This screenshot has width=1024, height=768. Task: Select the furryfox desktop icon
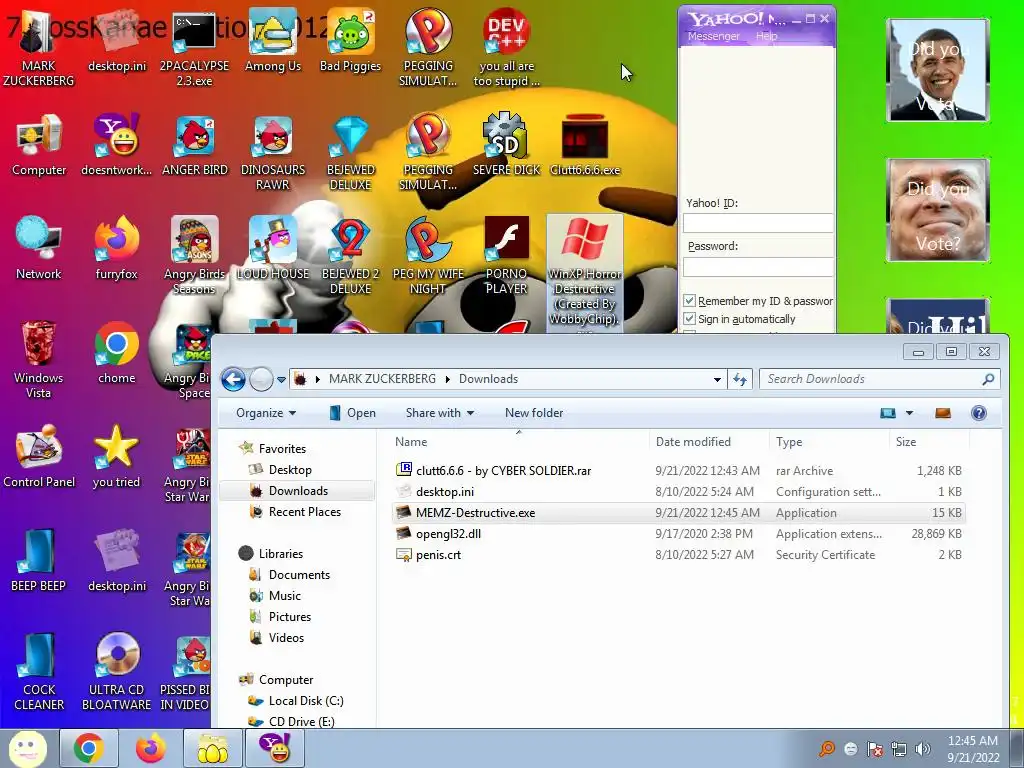tap(116, 248)
